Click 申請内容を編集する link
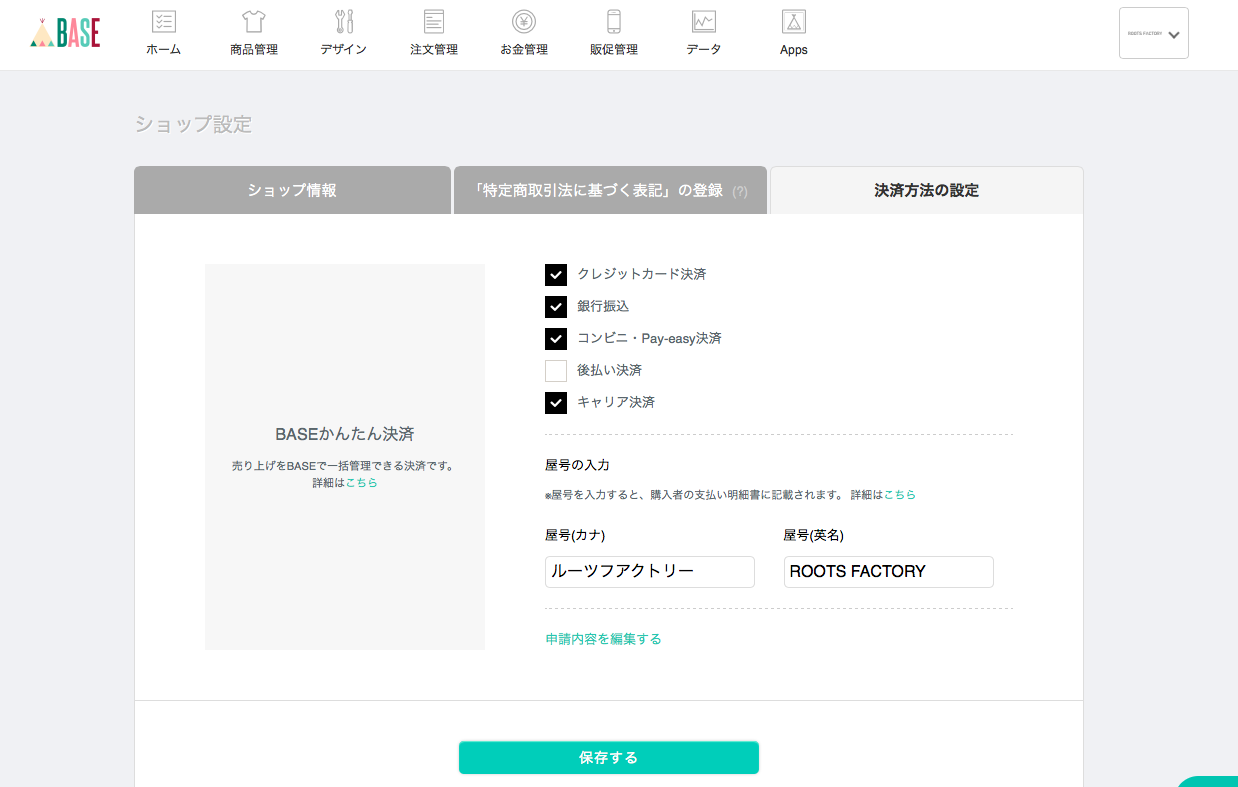Viewport: 1238px width, 787px height. 603,639
